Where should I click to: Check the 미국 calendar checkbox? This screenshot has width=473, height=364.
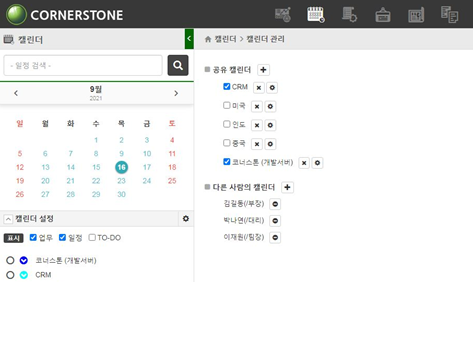click(227, 106)
